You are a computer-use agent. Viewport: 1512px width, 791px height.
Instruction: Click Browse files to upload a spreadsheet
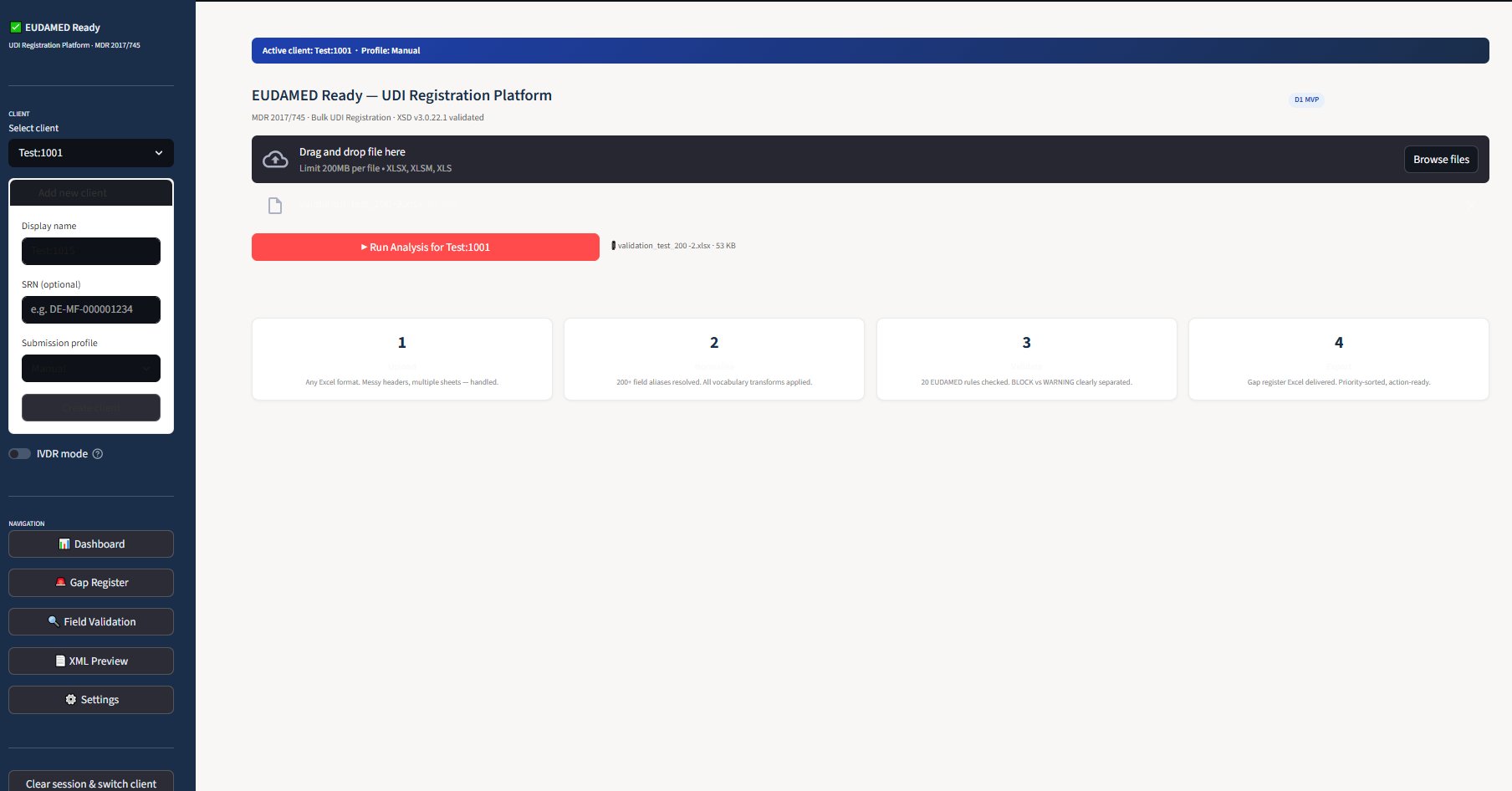coord(1440,159)
